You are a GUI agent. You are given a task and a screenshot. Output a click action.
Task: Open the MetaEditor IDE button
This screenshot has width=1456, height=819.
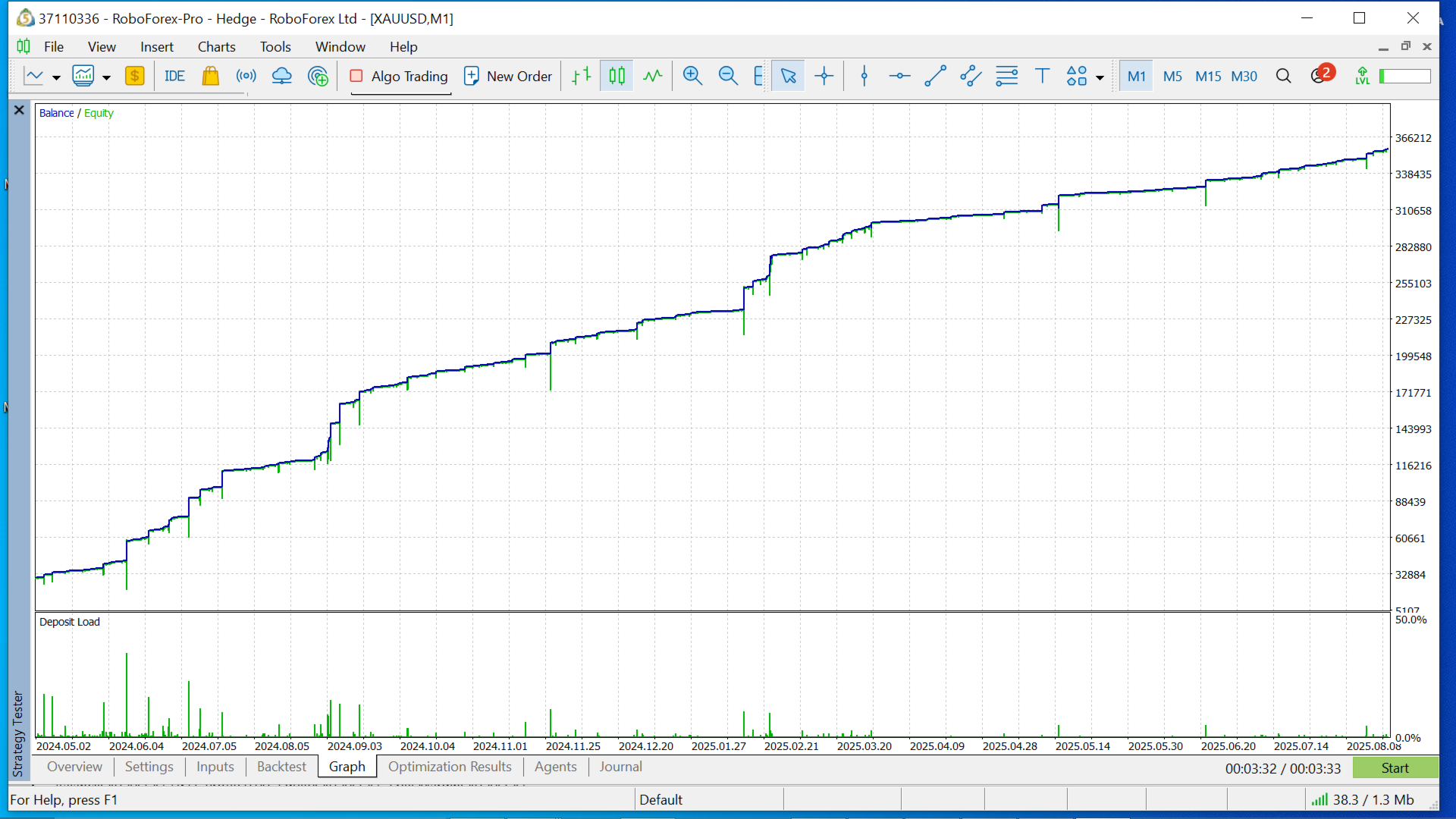point(174,76)
